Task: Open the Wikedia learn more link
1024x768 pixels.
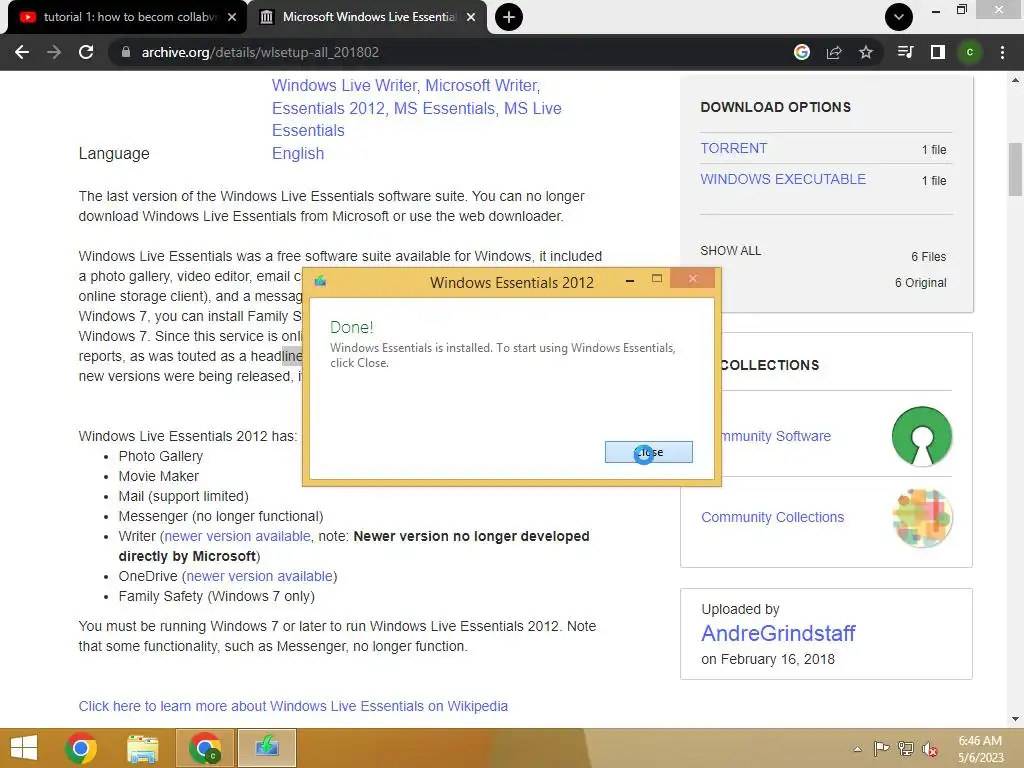Action: [x=293, y=706]
